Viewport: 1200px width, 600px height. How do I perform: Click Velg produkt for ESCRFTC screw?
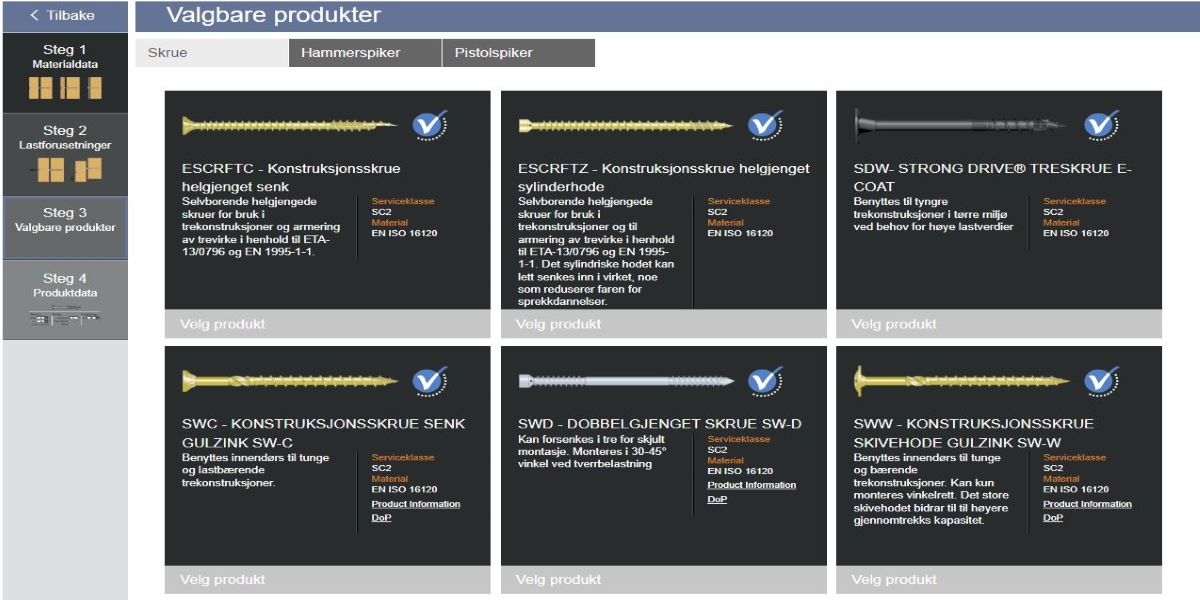328,324
